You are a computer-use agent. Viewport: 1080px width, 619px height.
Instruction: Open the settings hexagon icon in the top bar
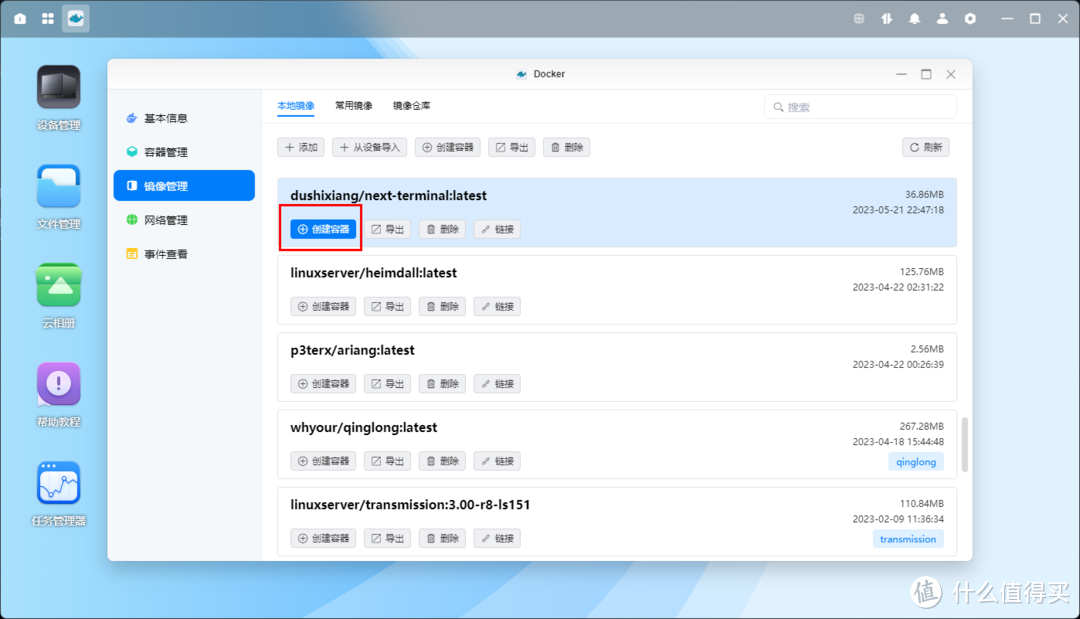(970, 19)
